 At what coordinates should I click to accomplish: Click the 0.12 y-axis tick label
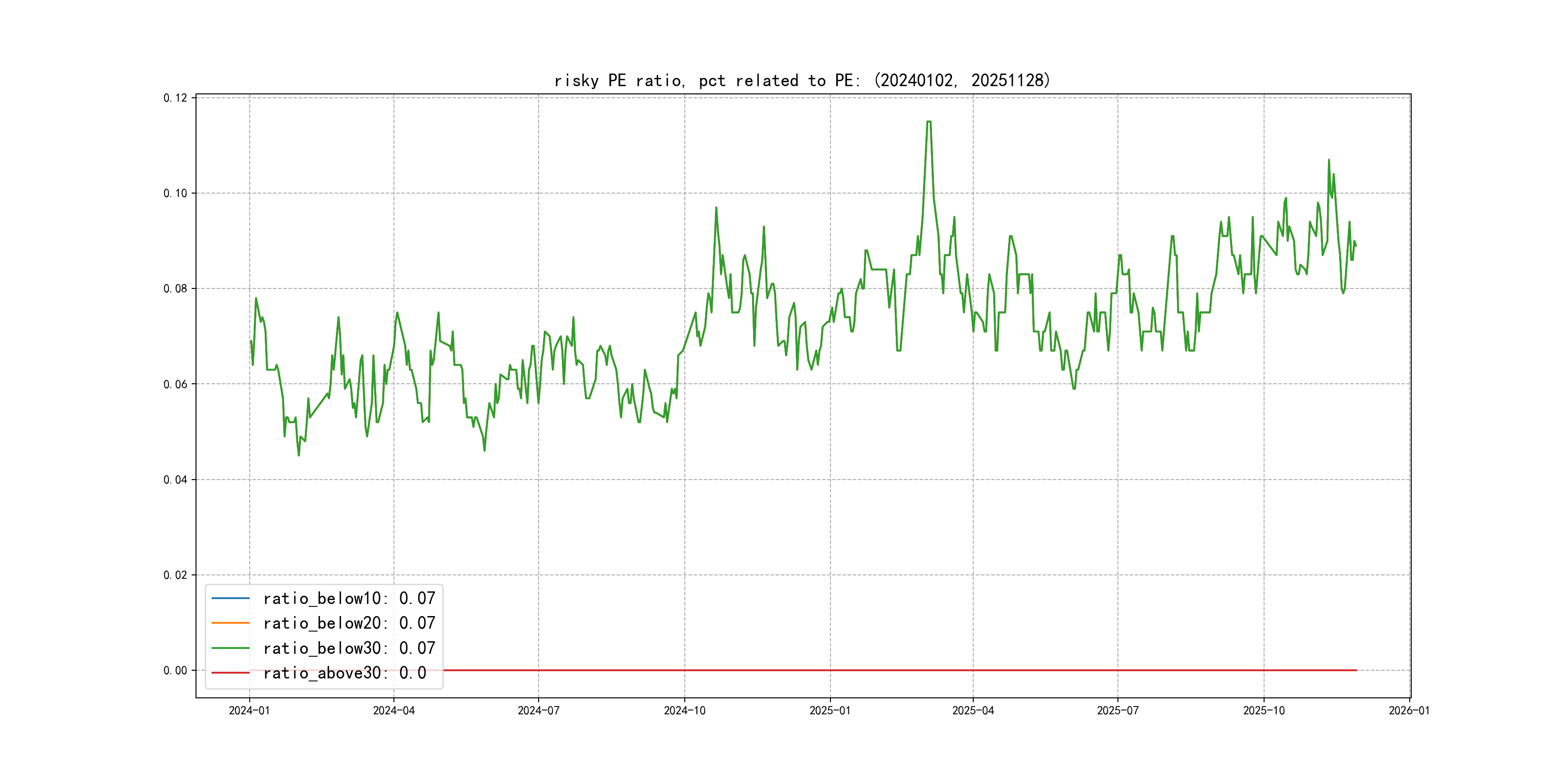tap(175, 98)
